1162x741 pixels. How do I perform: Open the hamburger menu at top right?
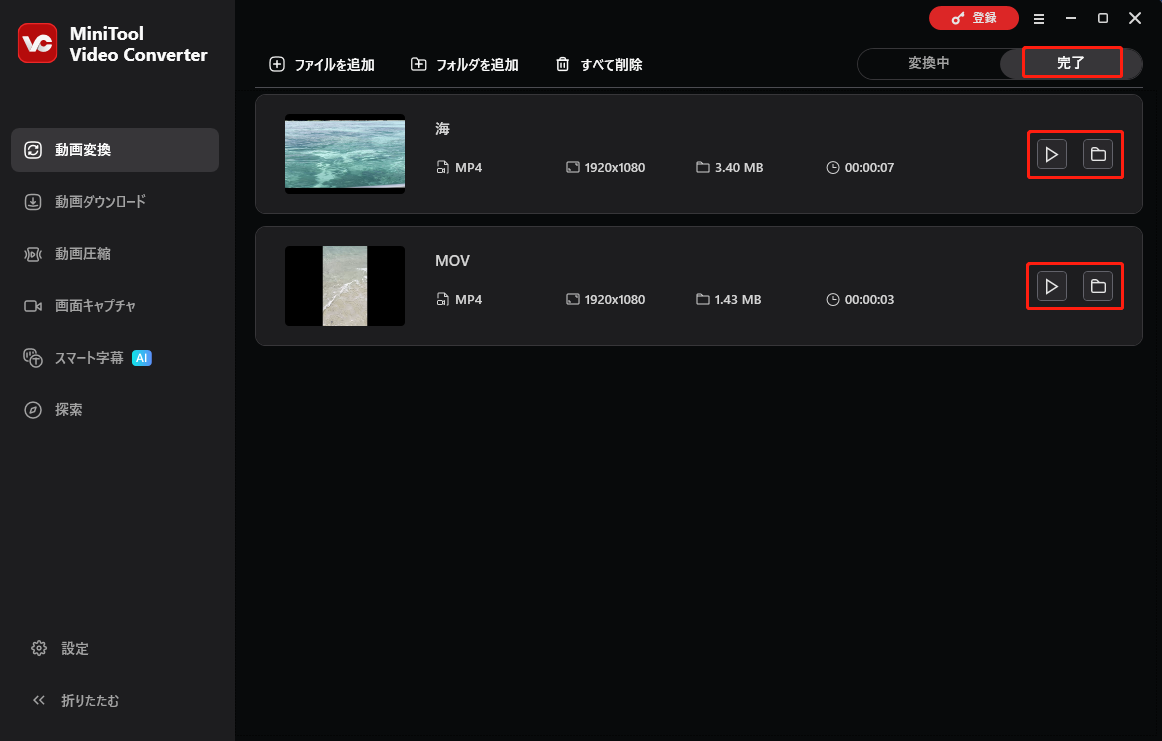point(1038,18)
